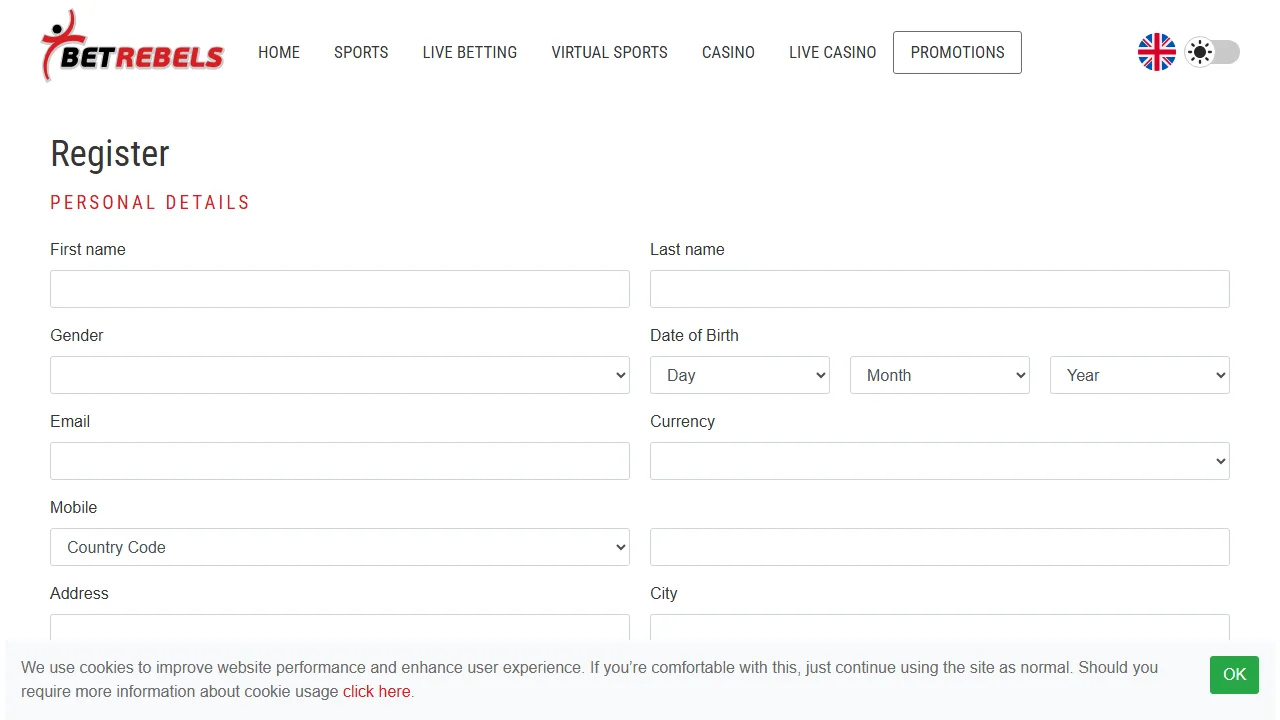Expand the Currency dropdown

(940, 461)
